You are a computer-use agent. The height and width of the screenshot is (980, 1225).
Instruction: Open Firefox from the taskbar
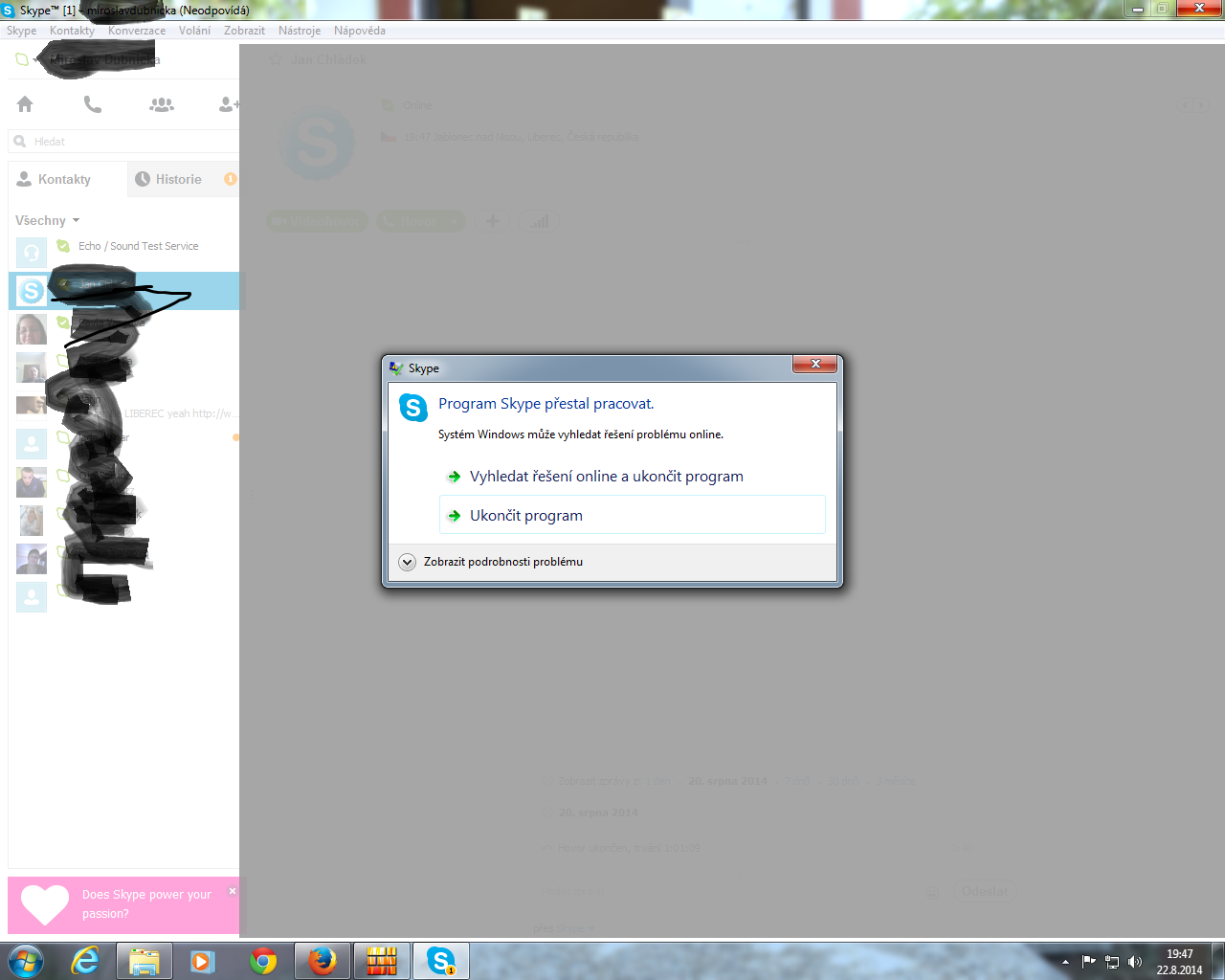pyautogui.click(x=323, y=960)
